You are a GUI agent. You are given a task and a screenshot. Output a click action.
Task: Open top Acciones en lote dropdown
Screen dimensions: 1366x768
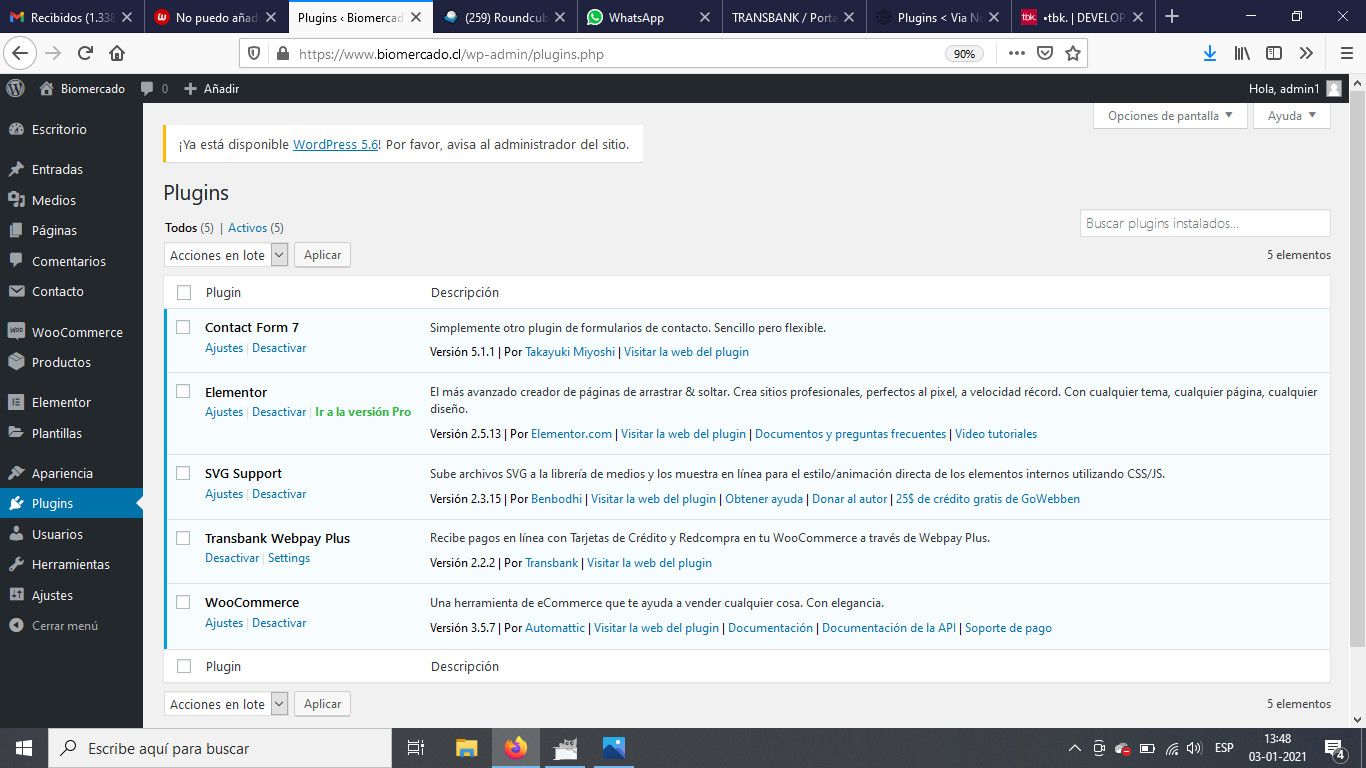(226, 255)
